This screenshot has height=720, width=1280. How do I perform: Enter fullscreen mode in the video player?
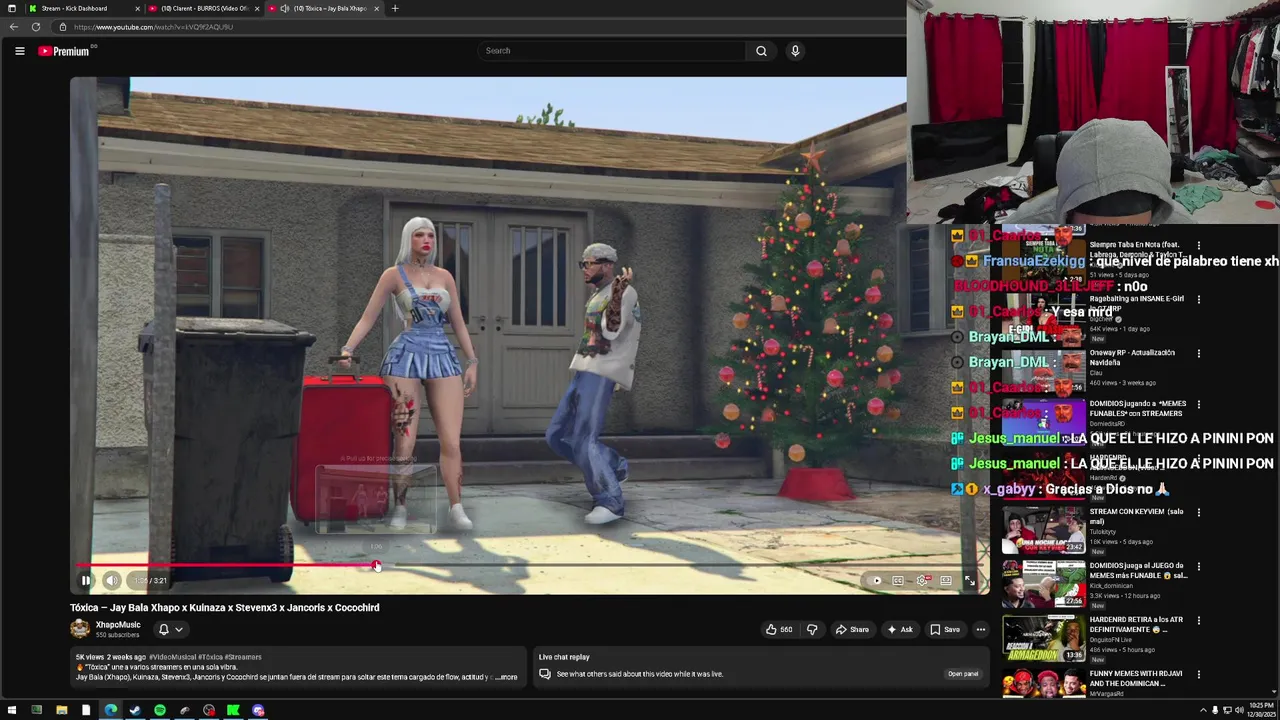pos(969,581)
